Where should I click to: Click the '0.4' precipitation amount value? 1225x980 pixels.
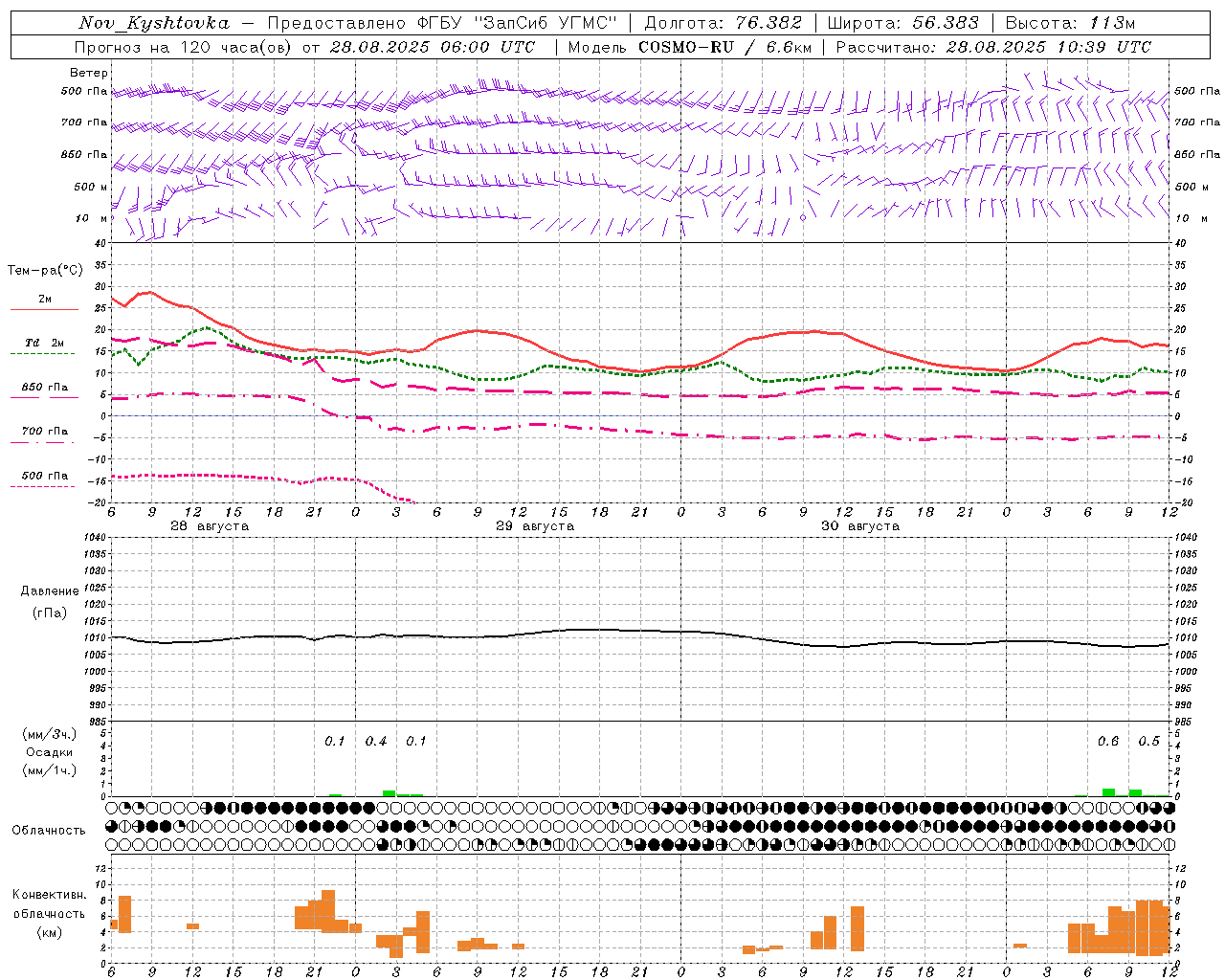coord(376,742)
